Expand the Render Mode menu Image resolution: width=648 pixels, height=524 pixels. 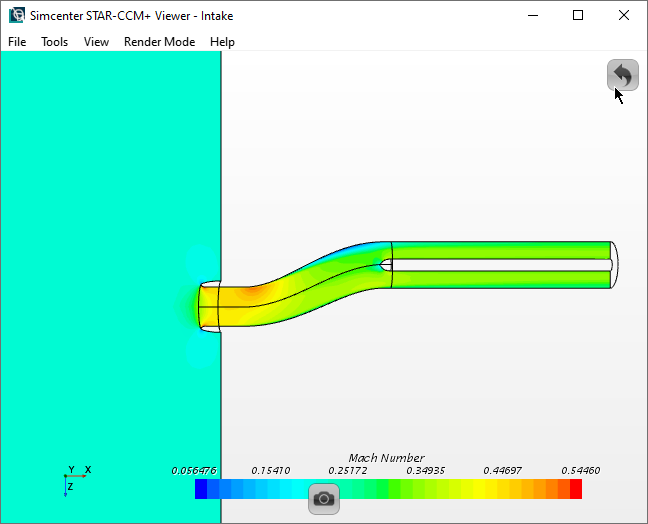point(159,42)
